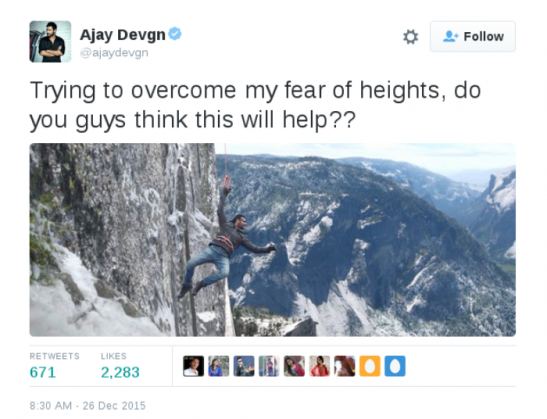Click the Ajay Devgn display name
This screenshot has width=547, height=419.
click(x=123, y=35)
